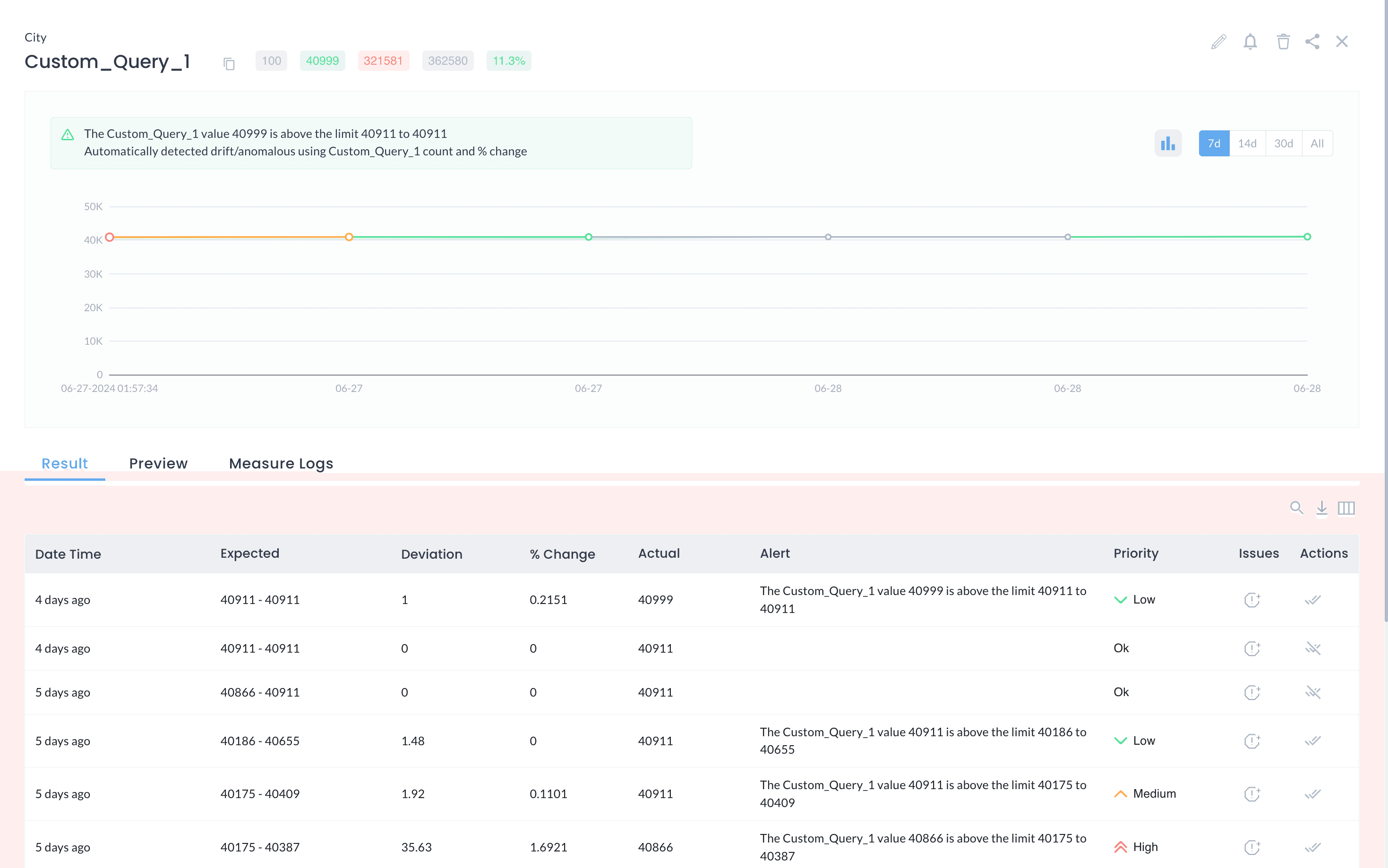Open the Measure Logs tab
Screen dimensions: 1388x868
281,463
